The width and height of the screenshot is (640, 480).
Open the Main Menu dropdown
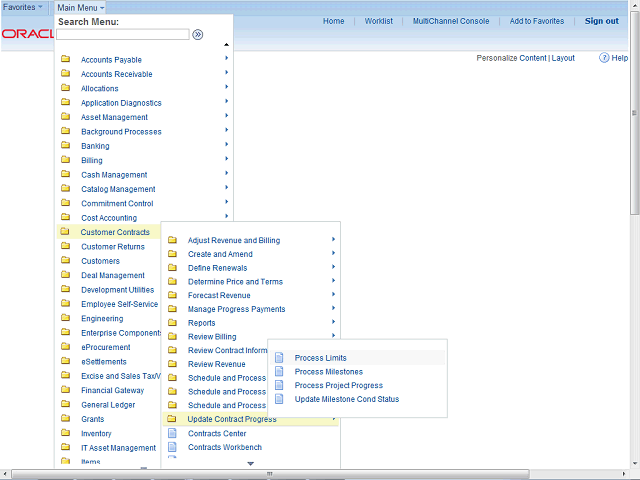(80, 8)
